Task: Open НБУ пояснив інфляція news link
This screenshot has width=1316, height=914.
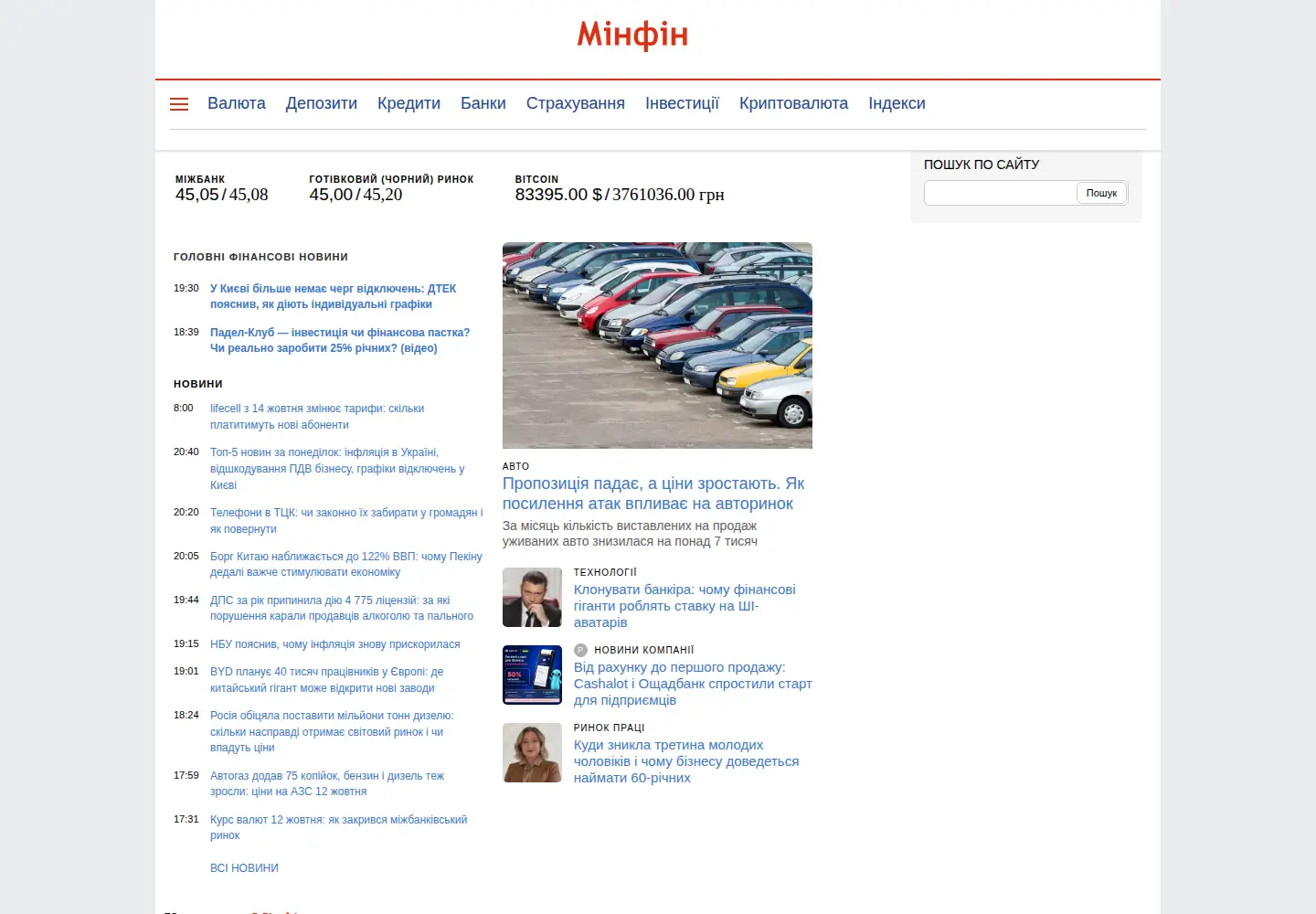Action: (x=334, y=644)
